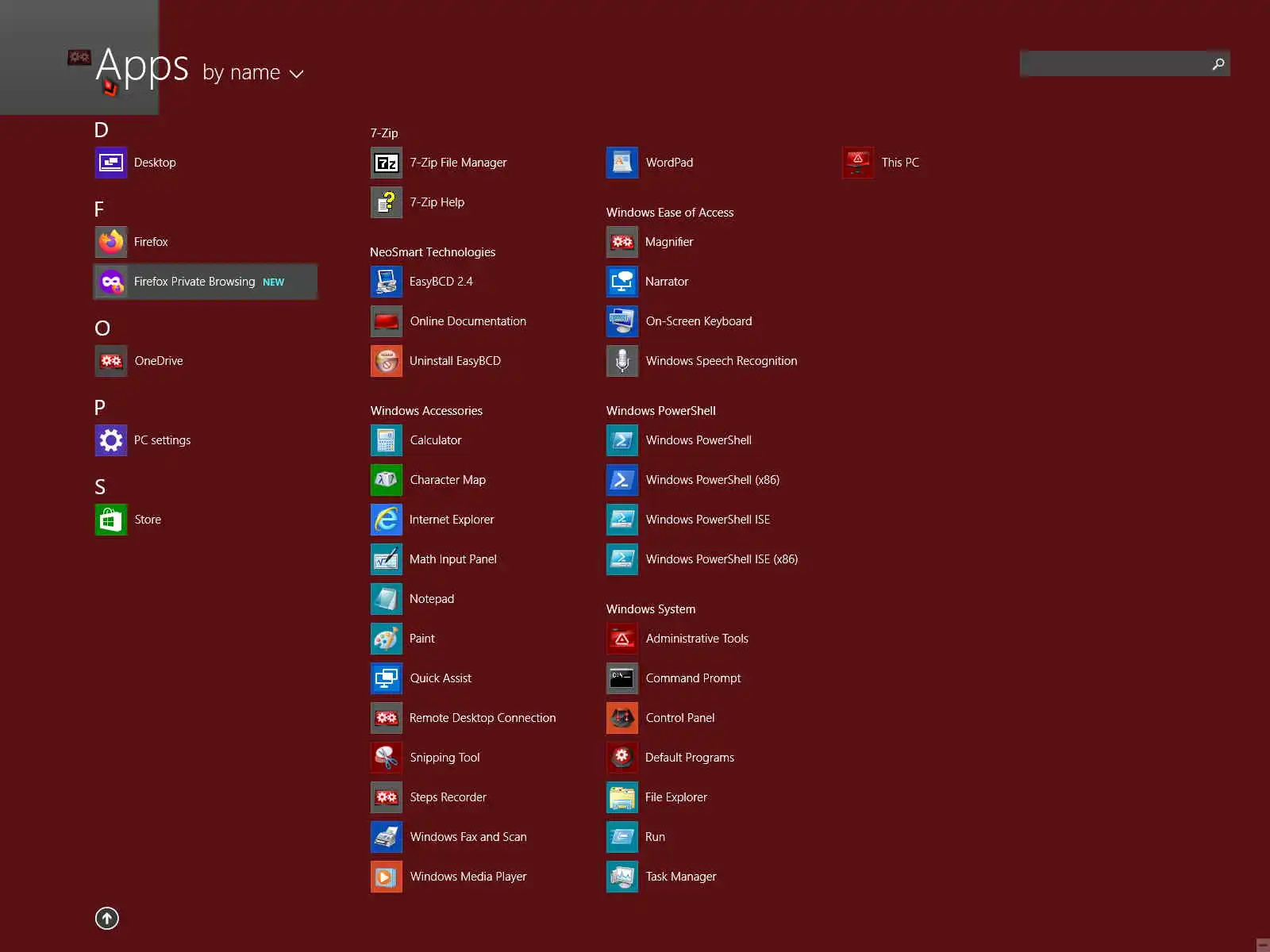Open the Administrative Tools icon
Screen dimensions: 1270x952
click(622, 639)
